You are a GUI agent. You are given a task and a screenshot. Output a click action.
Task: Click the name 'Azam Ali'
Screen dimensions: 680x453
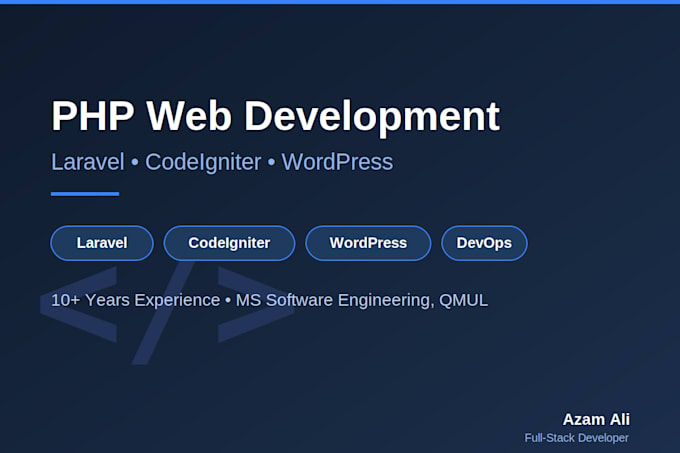(596, 419)
